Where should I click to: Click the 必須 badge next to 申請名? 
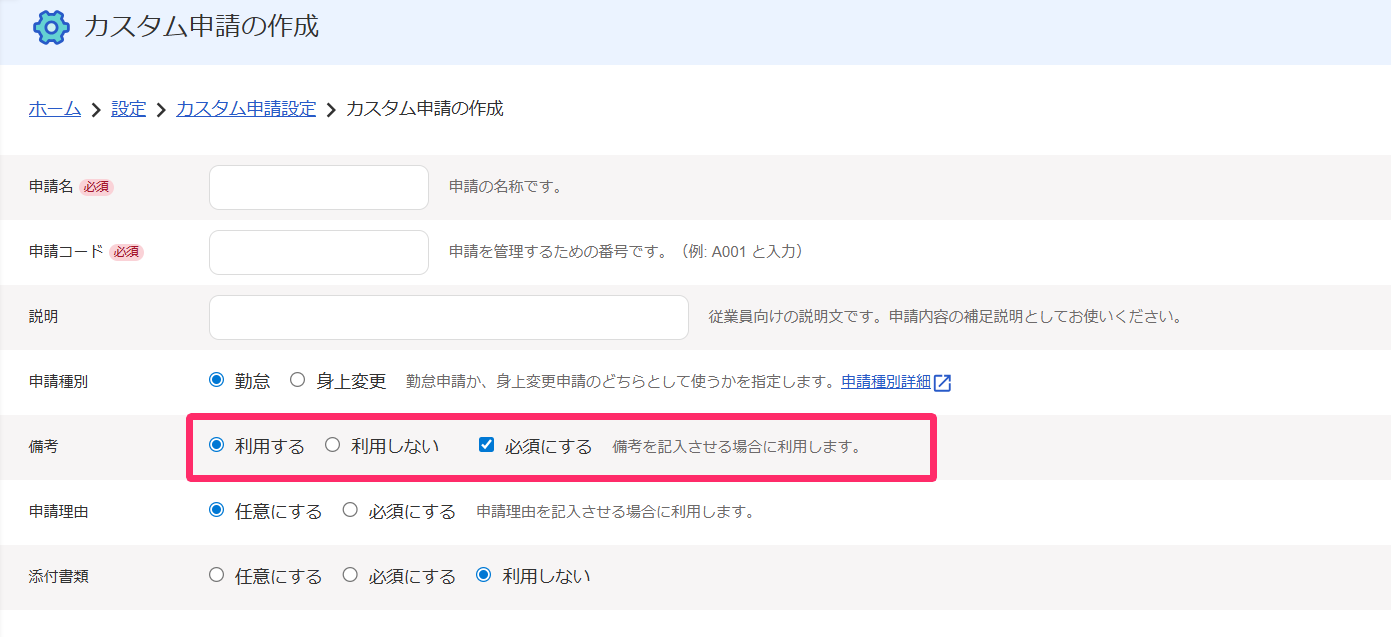pos(96,187)
